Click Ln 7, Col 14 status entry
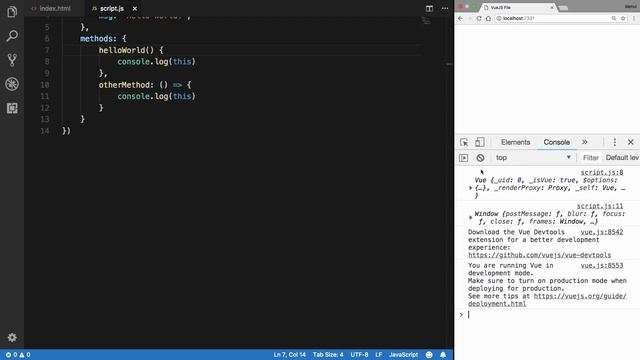This screenshot has width=640, height=360. [x=289, y=355]
